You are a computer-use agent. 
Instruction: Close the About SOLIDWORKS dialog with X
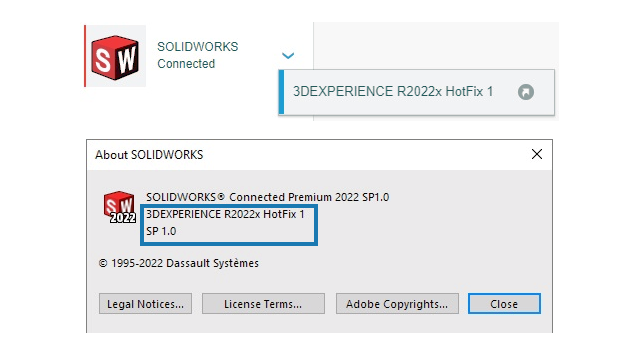tap(537, 154)
